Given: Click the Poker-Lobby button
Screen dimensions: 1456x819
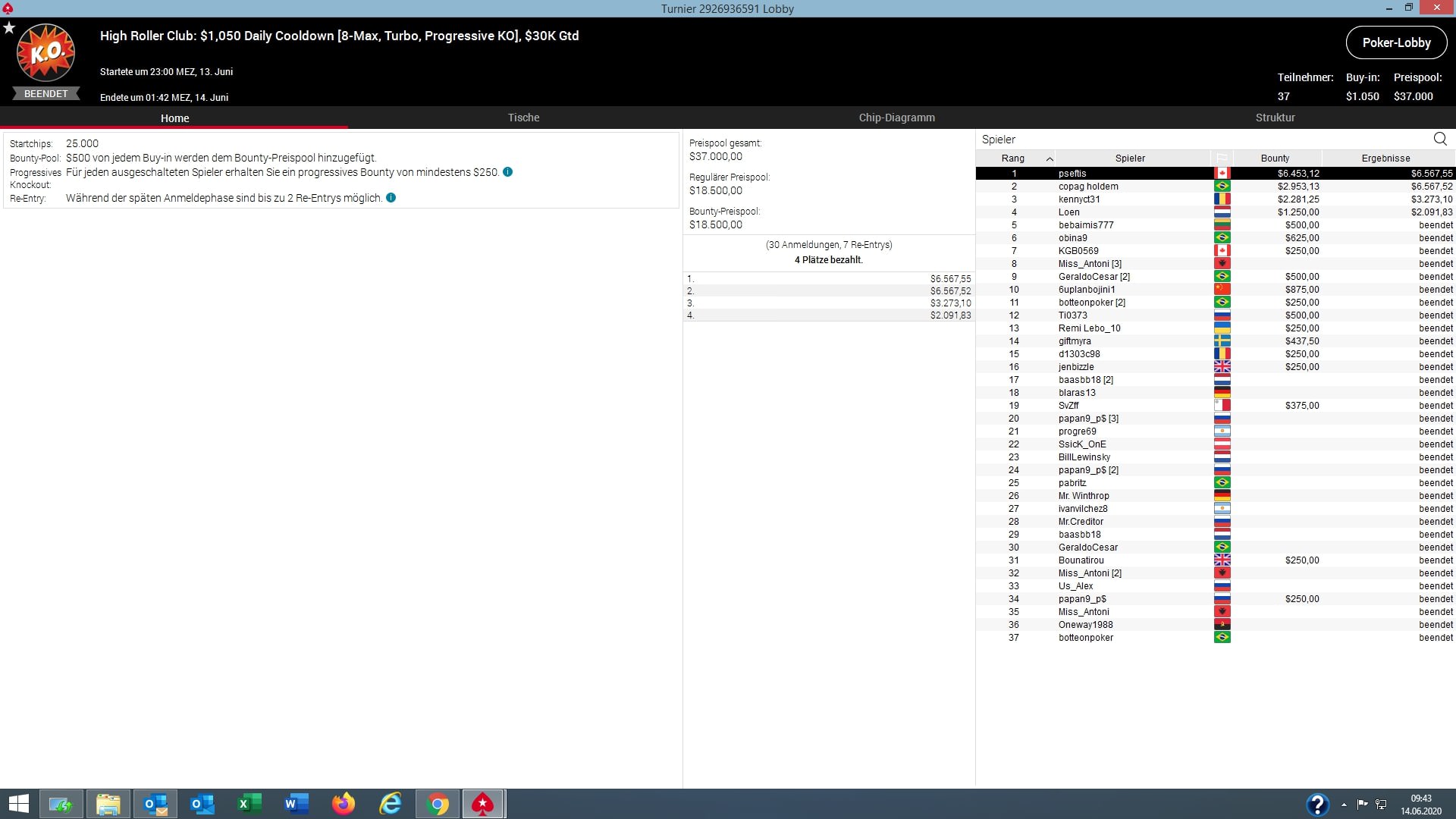Looking at the screenshot, I should [1396, 42].
